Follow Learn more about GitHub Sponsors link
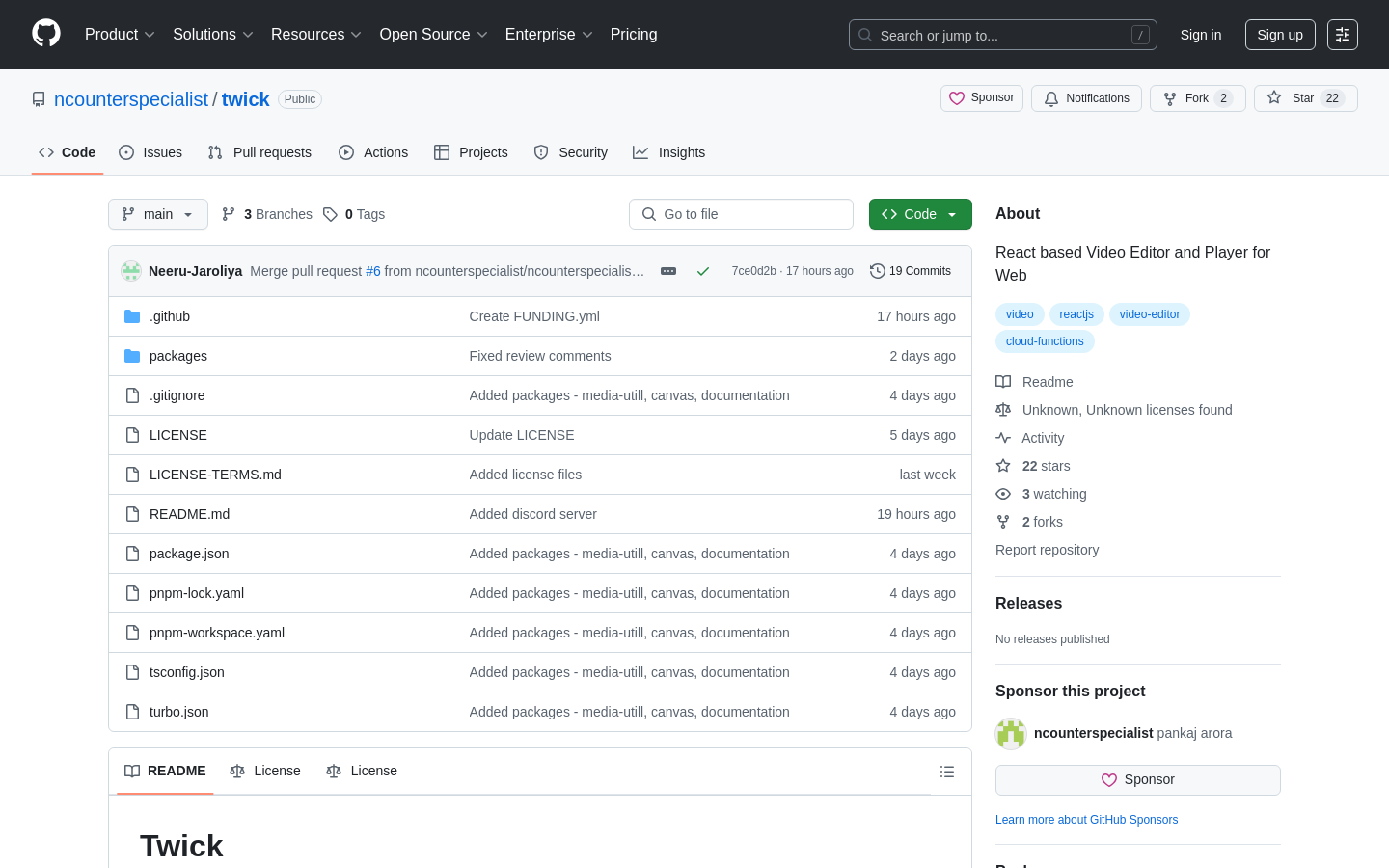Screen dimensions: 1389x868 1086,820
